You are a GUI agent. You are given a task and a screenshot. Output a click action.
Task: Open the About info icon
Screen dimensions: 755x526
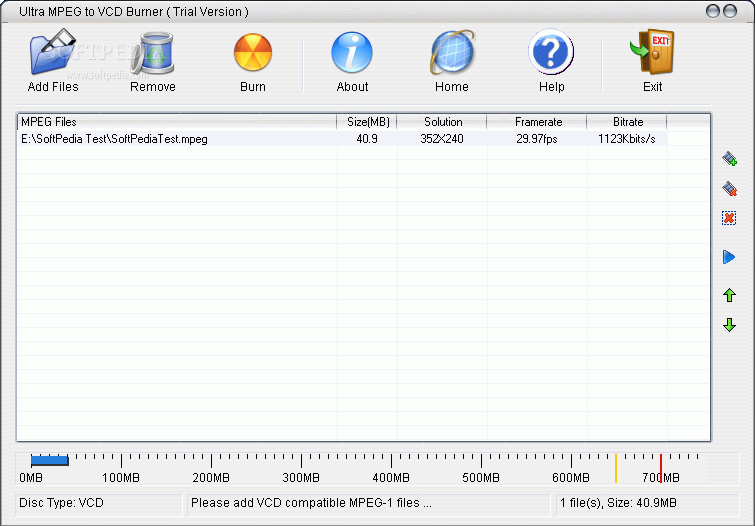pyautogui.click(x=352, y=53)
